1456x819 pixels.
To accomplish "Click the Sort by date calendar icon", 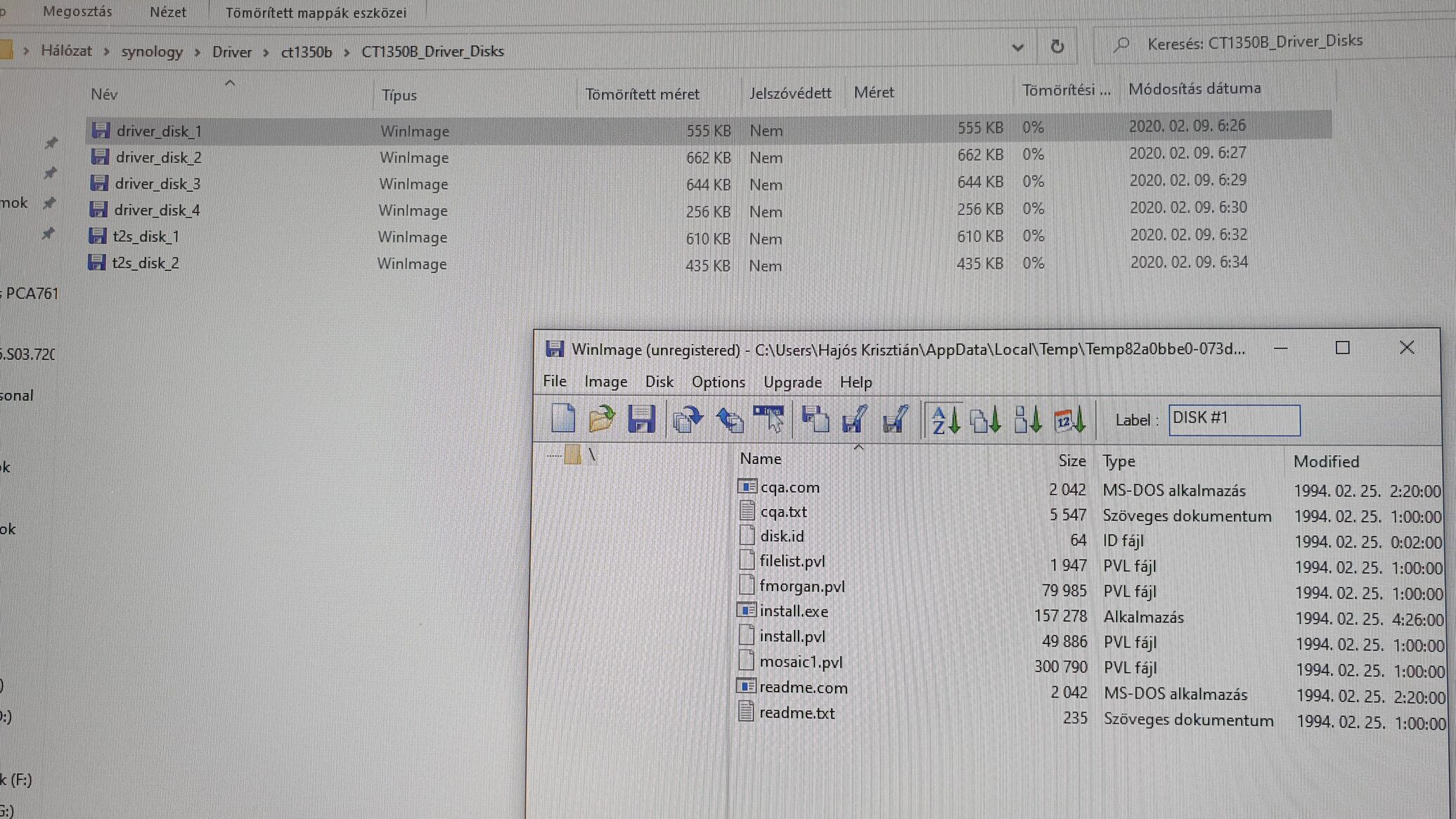I will 1070,420.
